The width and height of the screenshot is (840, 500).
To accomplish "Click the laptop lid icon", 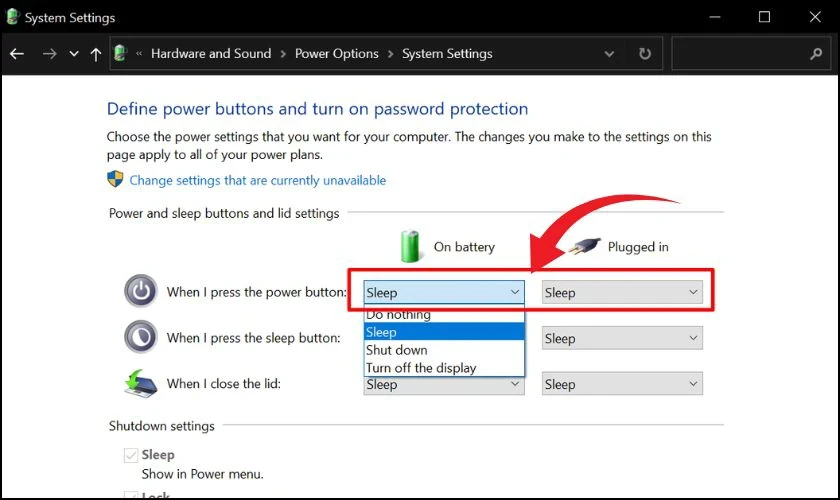I will pos(140,383).
